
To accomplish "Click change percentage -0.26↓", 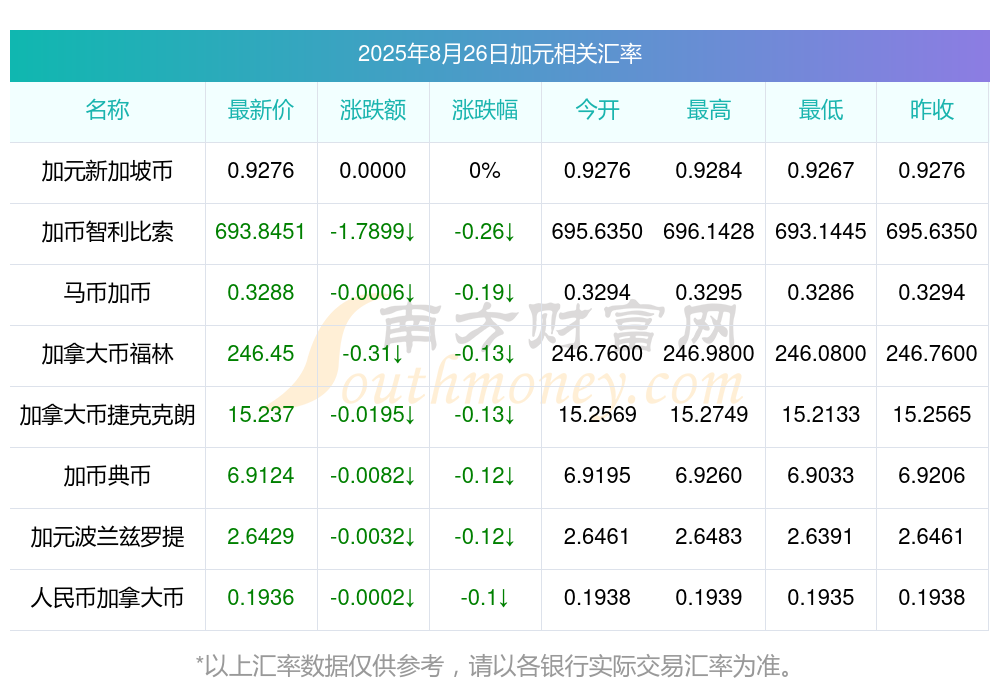I will [485, 232].
